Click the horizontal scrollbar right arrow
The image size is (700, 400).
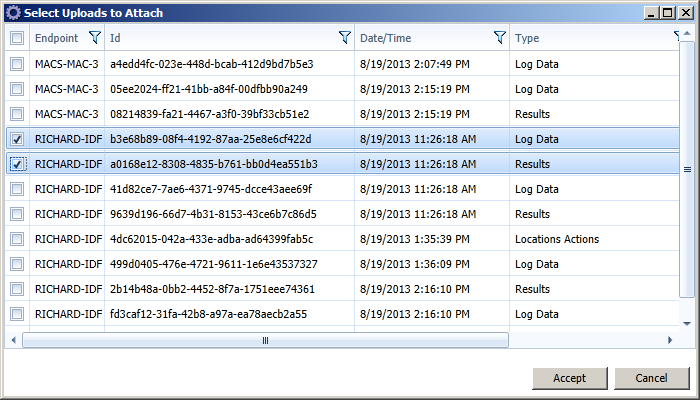pyautogui.click(x=669, y=340)
